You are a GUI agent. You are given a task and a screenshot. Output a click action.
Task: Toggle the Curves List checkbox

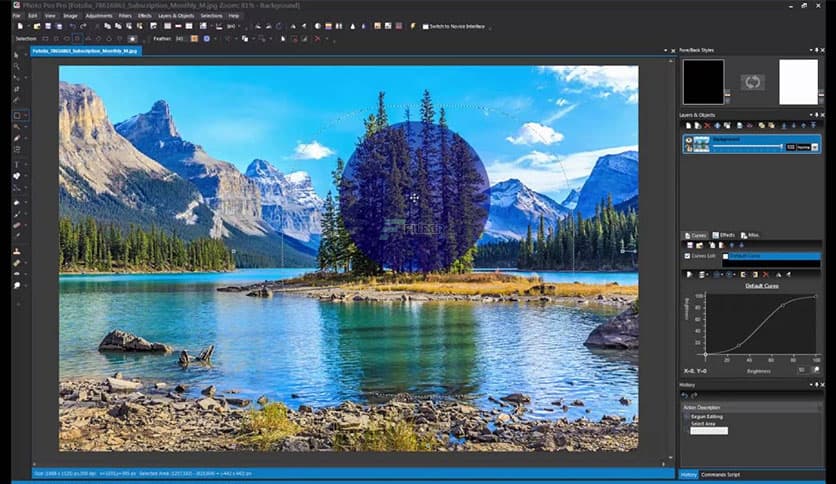click(687, 256)
